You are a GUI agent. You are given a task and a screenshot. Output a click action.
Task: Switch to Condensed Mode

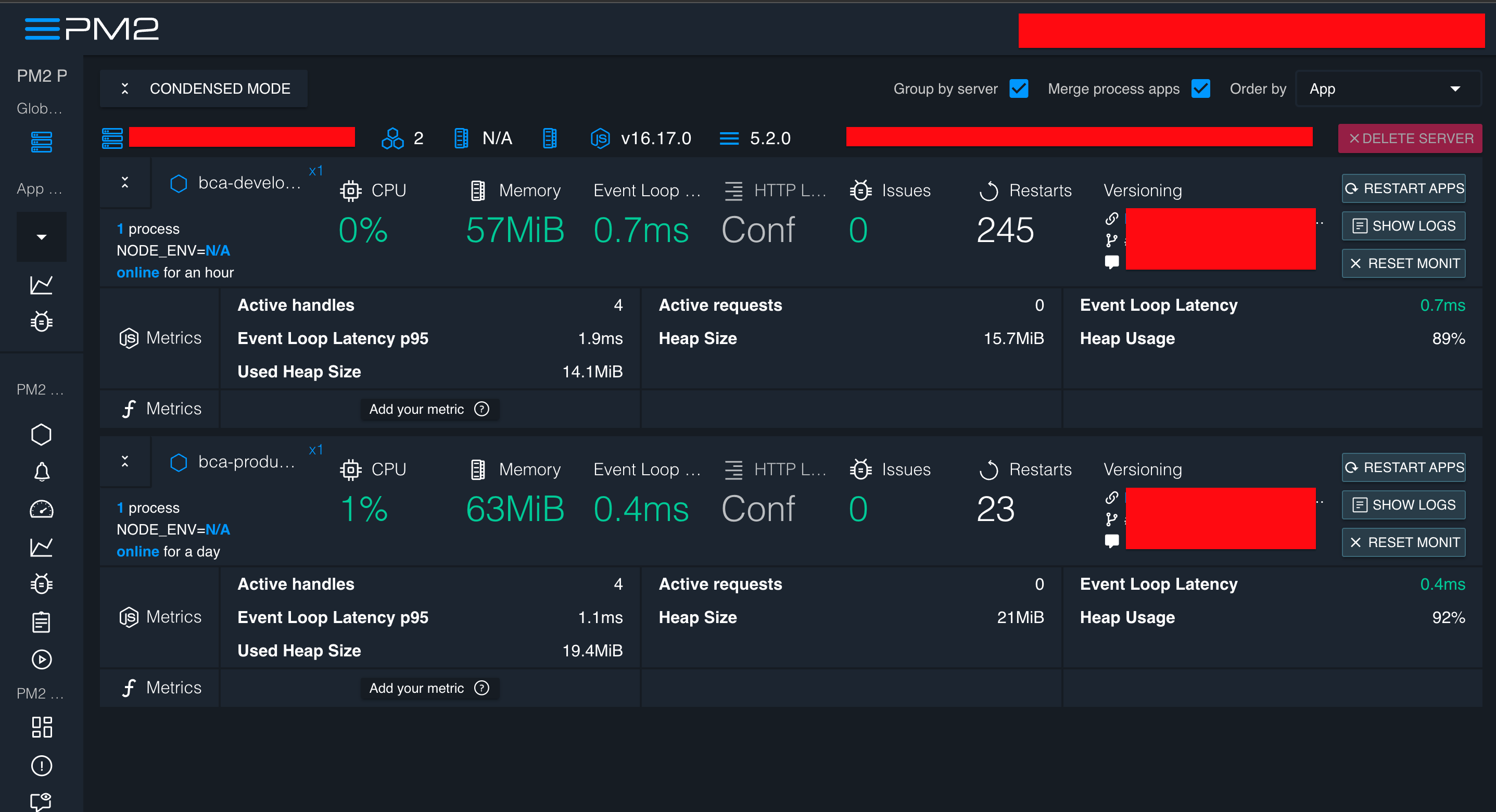[204, 88]
